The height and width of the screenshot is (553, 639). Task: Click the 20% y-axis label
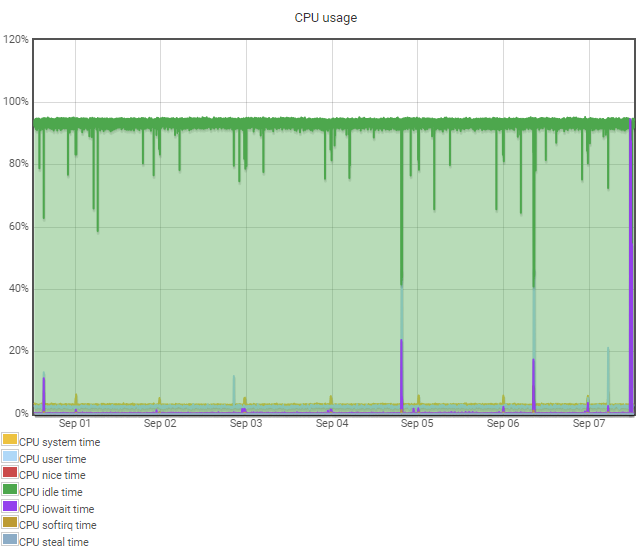(x=19, y=350)
